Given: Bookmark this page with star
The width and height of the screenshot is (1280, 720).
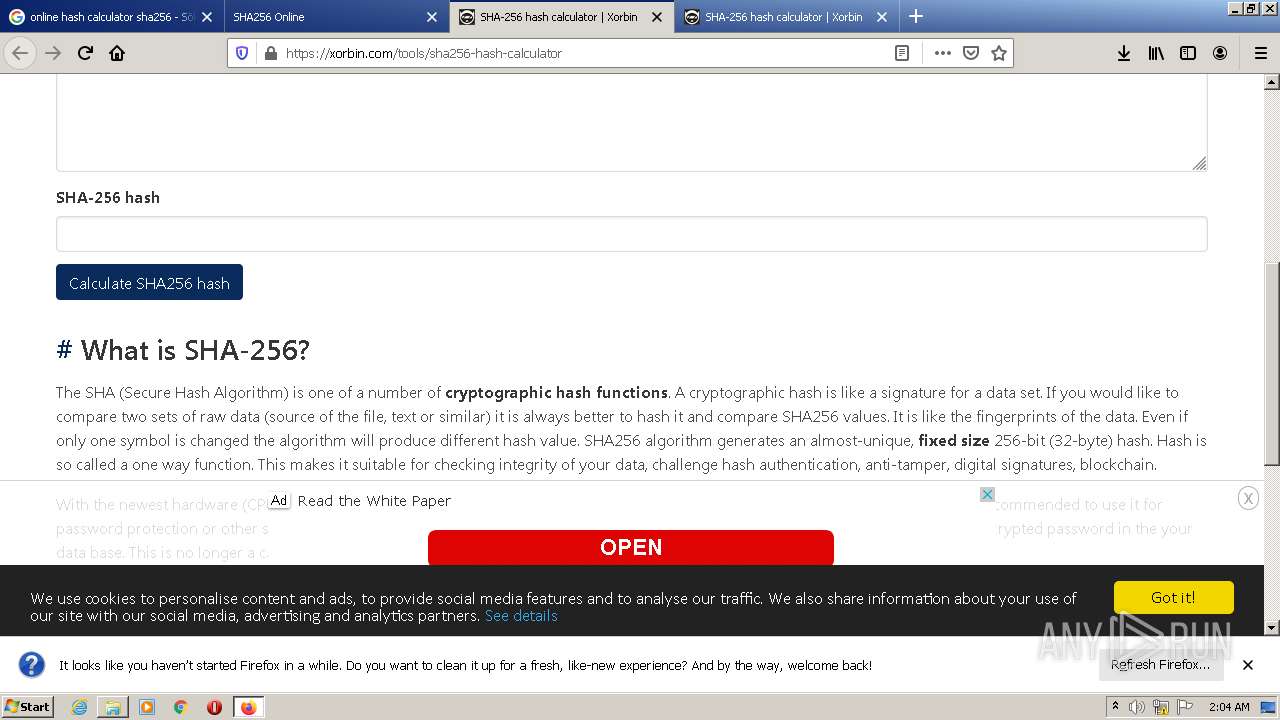Looking at the screenshot, I should click(x=998, y=53).
